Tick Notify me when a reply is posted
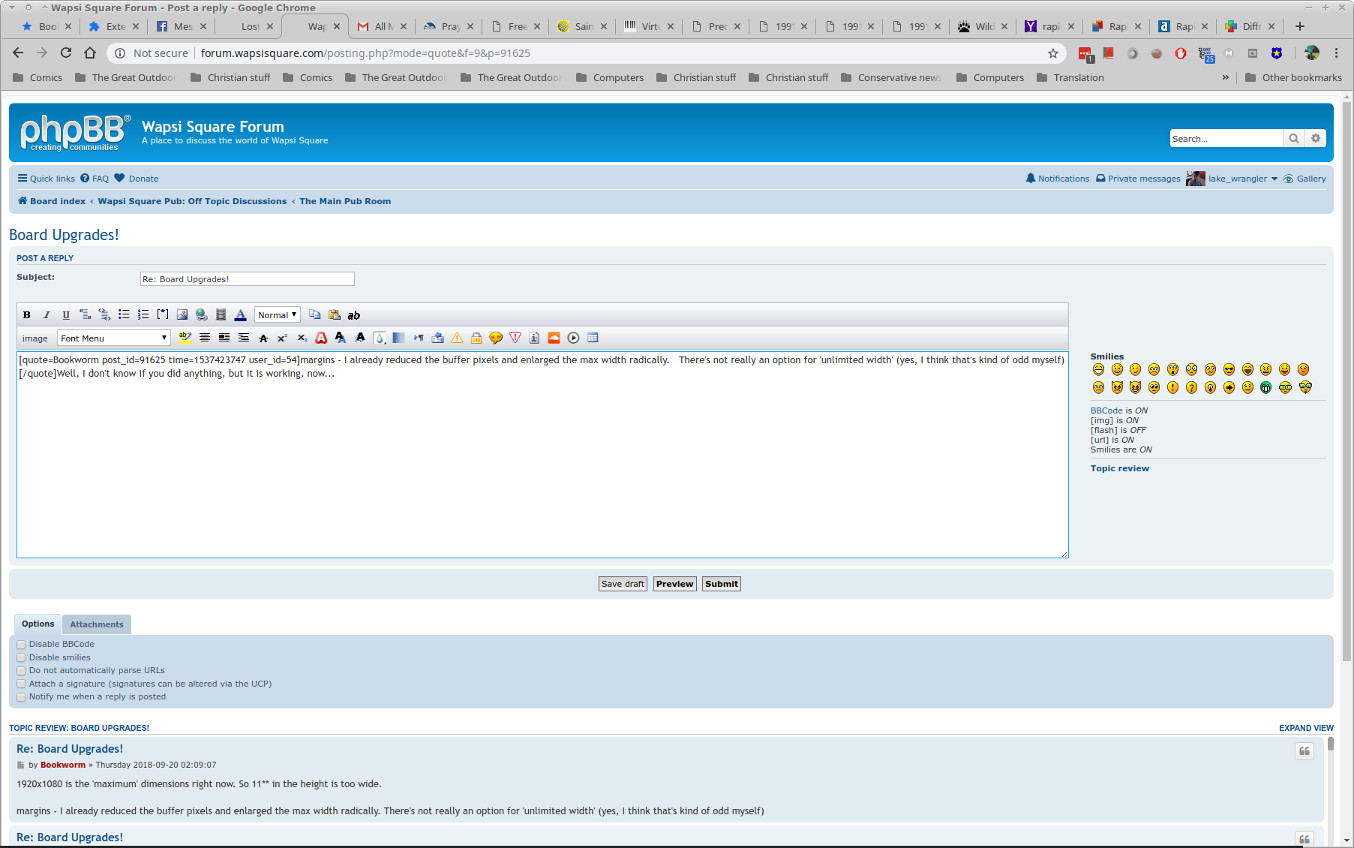1354x848 pixels. point(21,697)
